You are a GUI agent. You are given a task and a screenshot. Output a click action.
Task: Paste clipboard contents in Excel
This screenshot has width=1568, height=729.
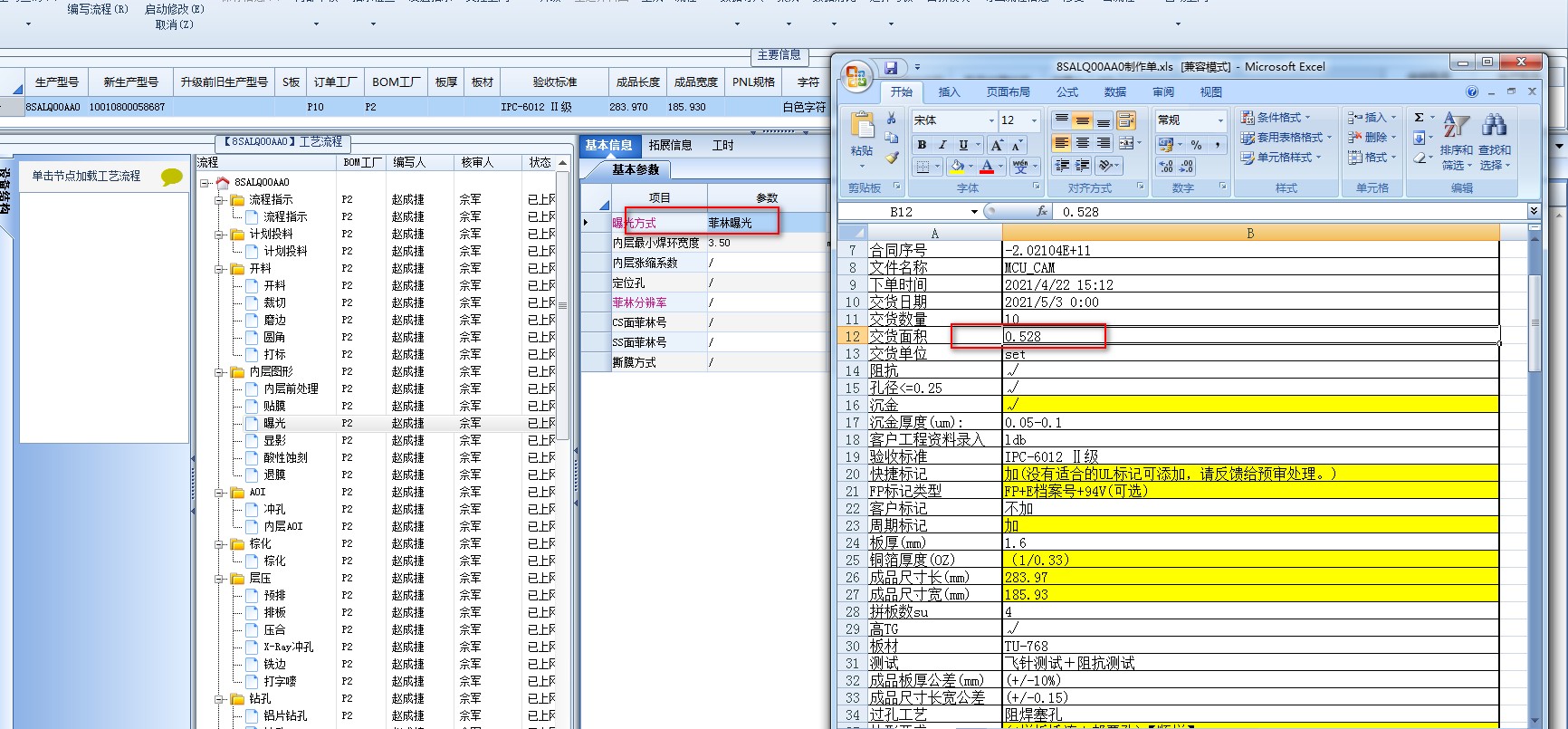(861, 136)
